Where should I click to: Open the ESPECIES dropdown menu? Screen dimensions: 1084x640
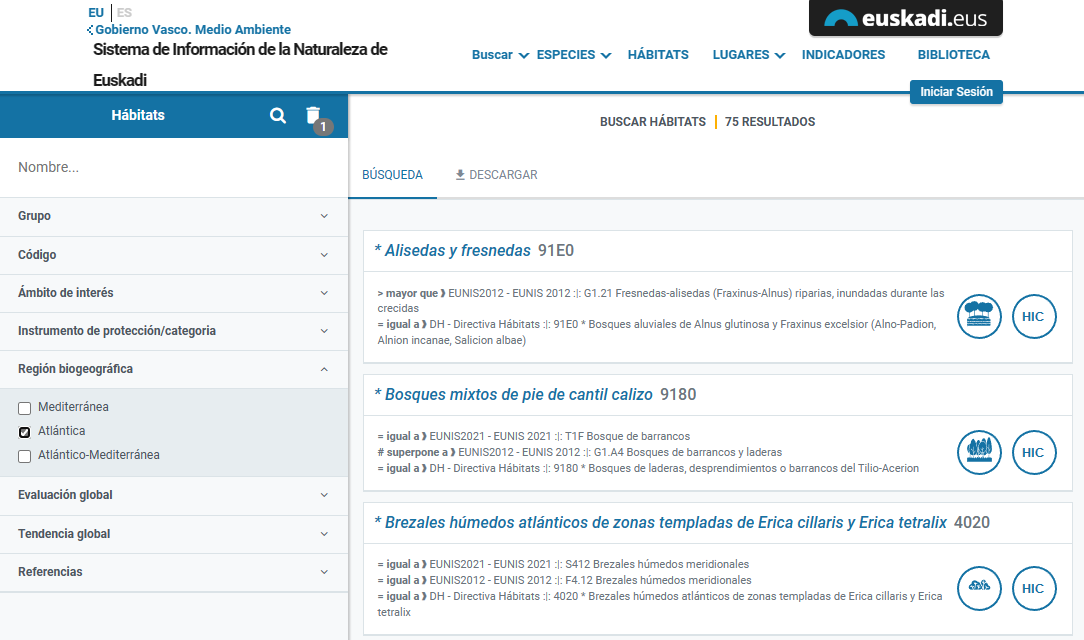pyautogui.click(x=573, y=55)
